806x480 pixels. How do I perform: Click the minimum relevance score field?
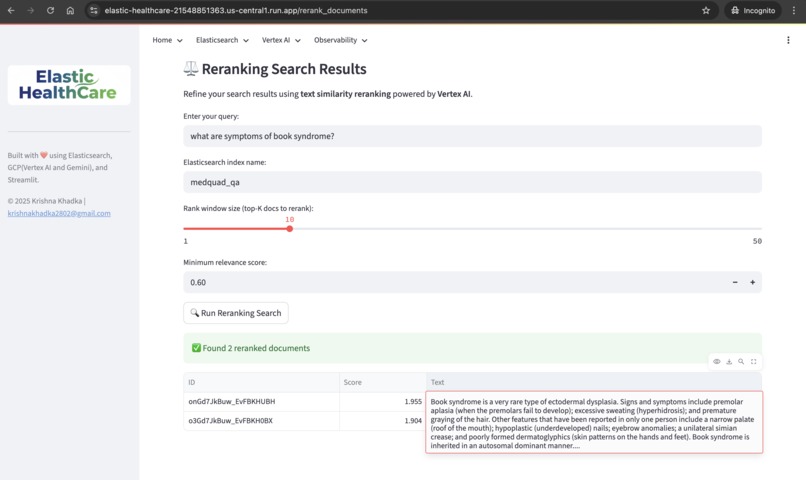click(455, 282)
